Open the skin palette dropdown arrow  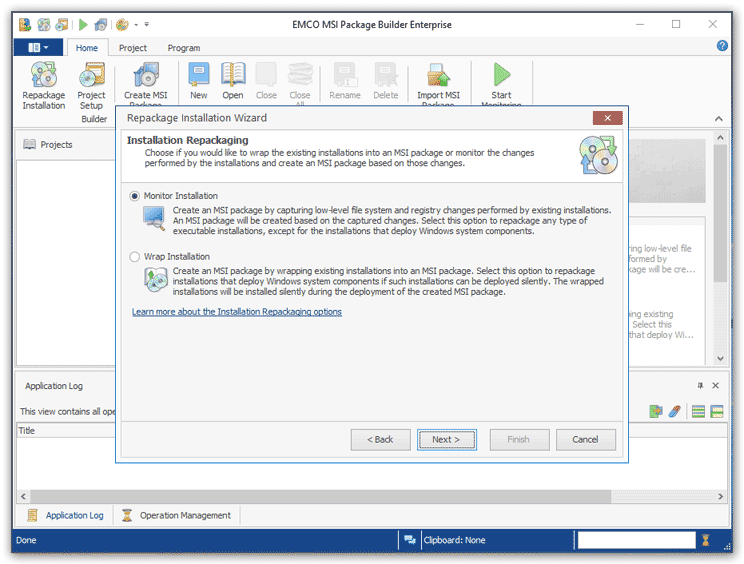(136, 24)
